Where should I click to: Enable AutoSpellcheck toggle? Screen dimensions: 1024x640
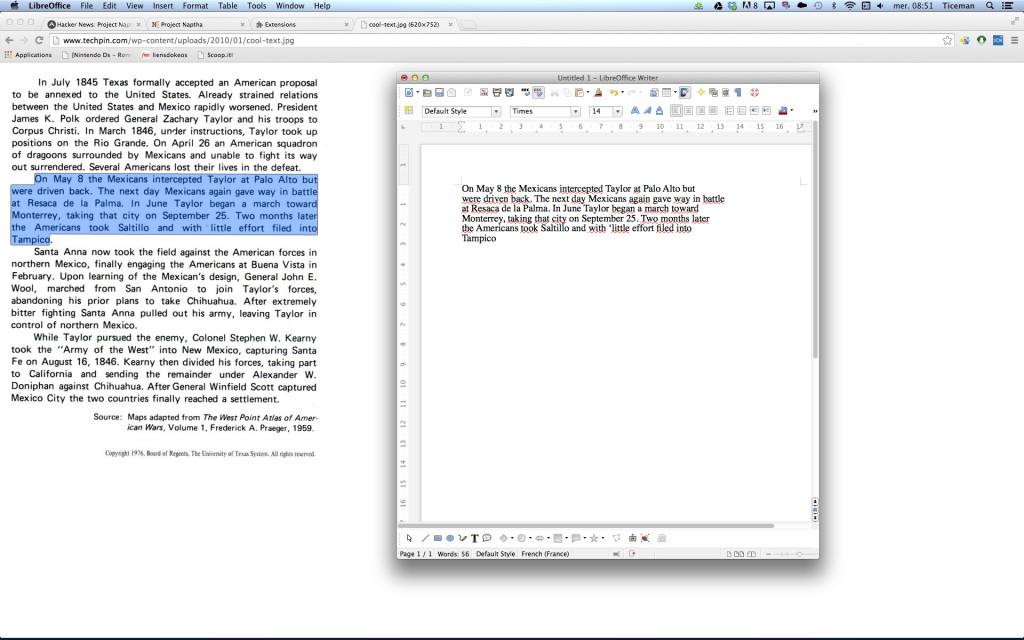click(539, 92)
